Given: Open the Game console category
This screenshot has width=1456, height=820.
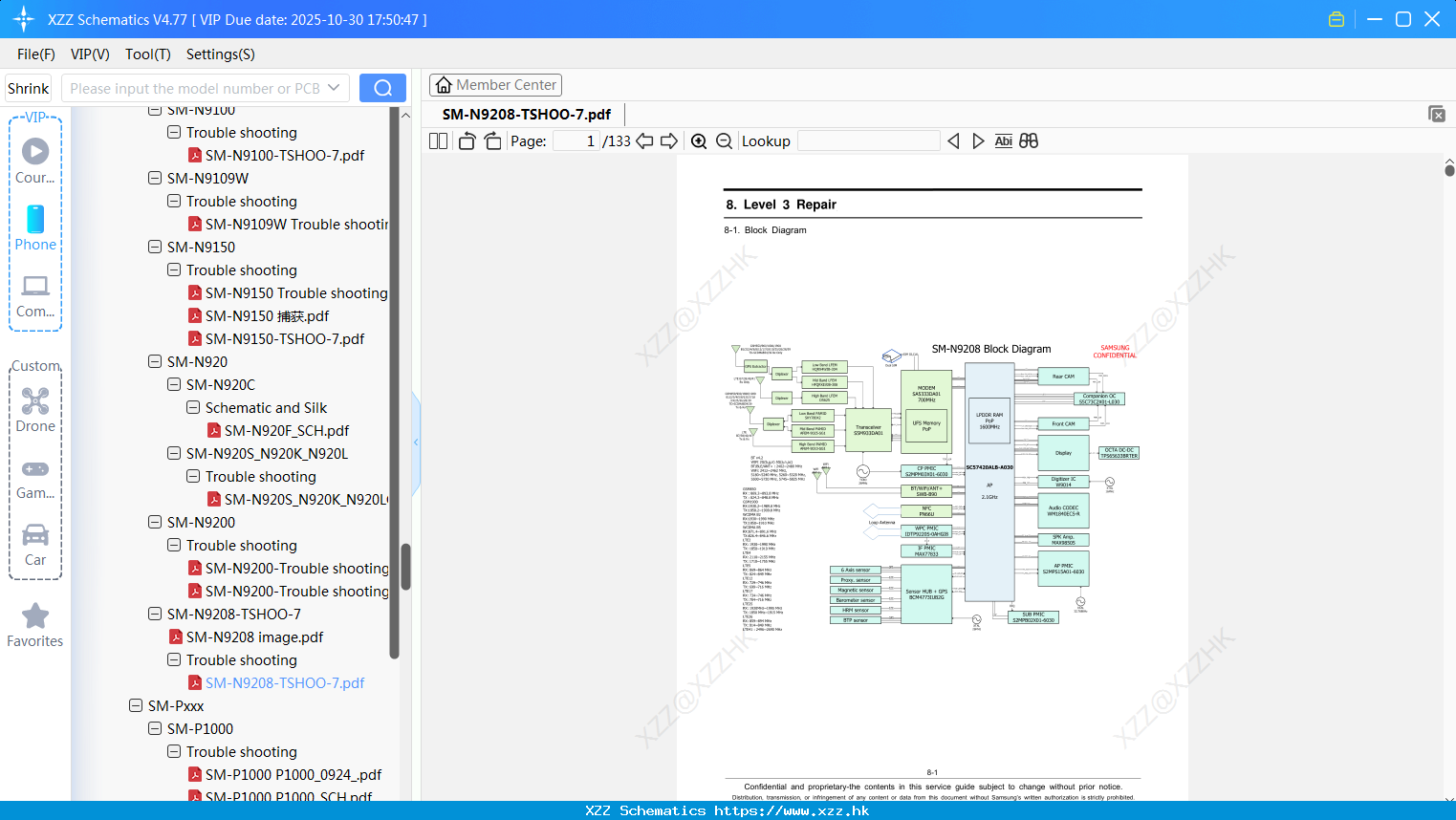Looking at the screenshot, I should click(35, 468).
